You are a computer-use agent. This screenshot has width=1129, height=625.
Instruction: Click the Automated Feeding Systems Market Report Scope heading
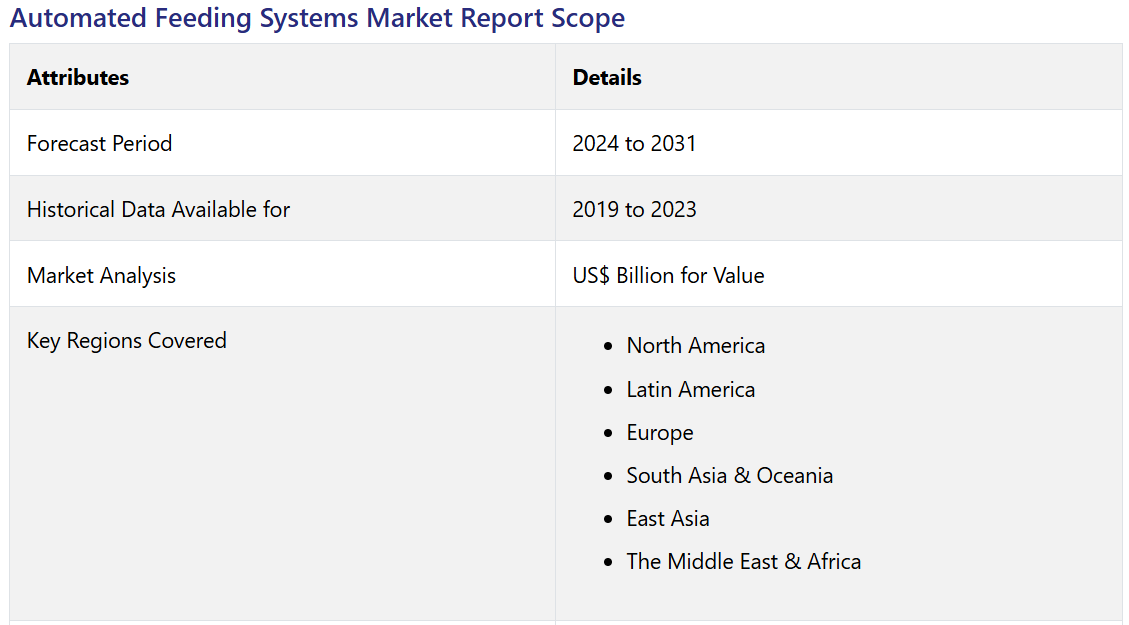(x=317, y=18)
